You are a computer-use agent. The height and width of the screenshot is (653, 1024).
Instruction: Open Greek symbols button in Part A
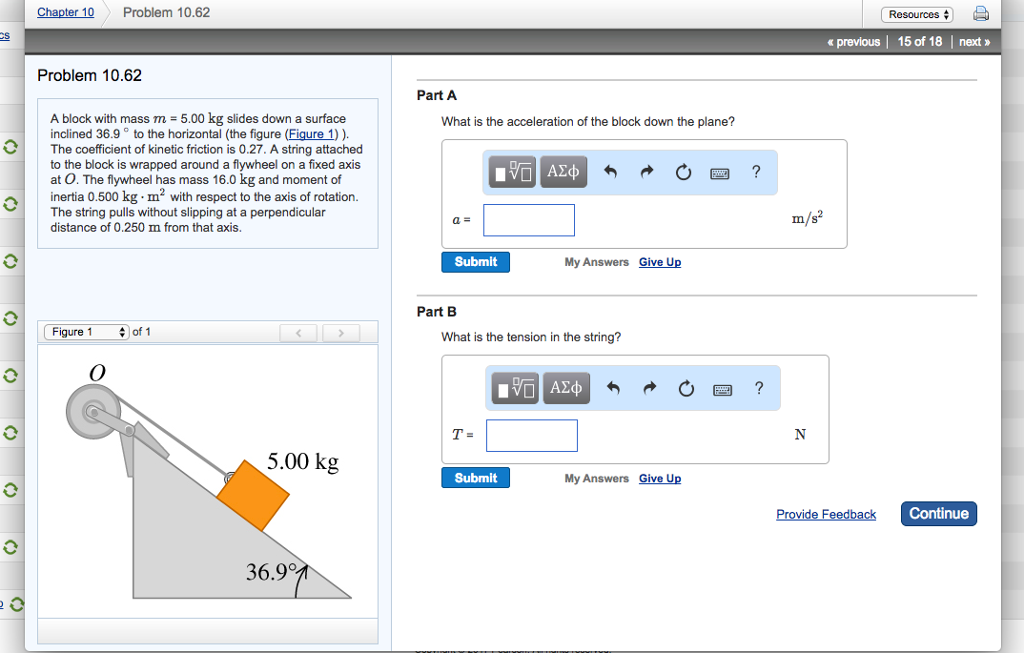click(563, 172)
